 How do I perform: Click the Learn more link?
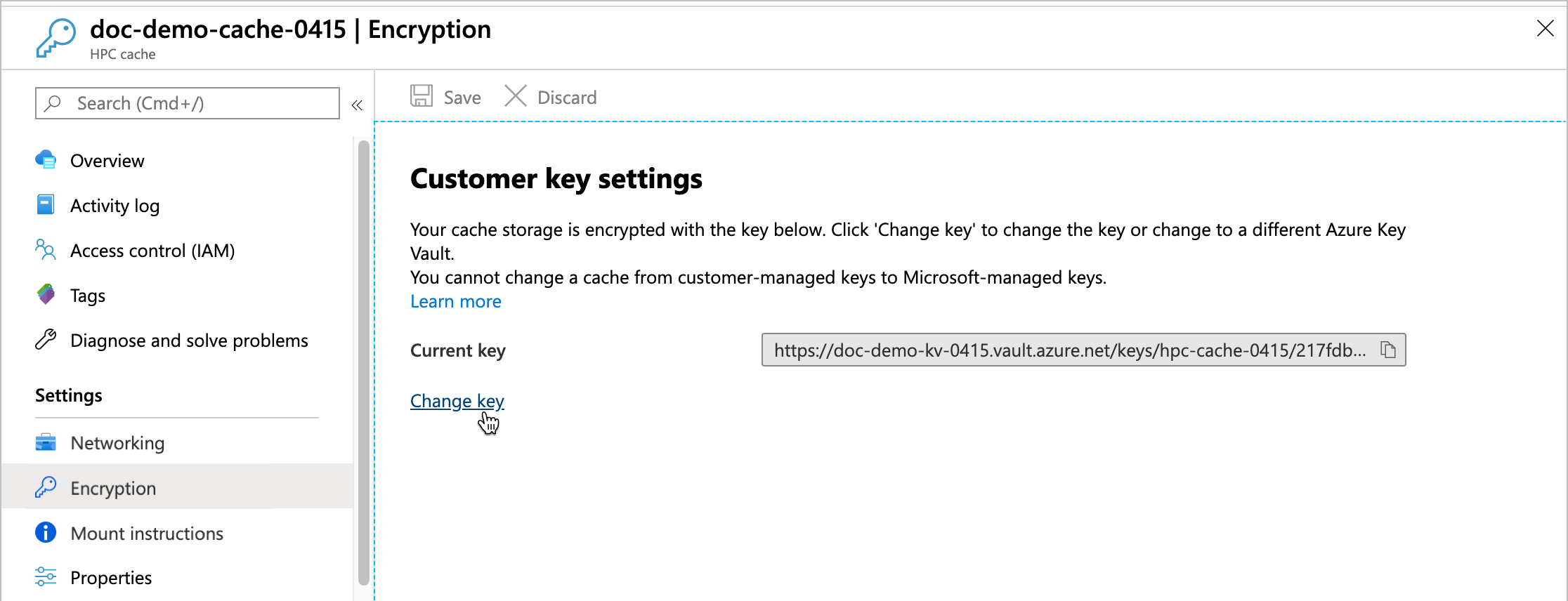point(455,301)
